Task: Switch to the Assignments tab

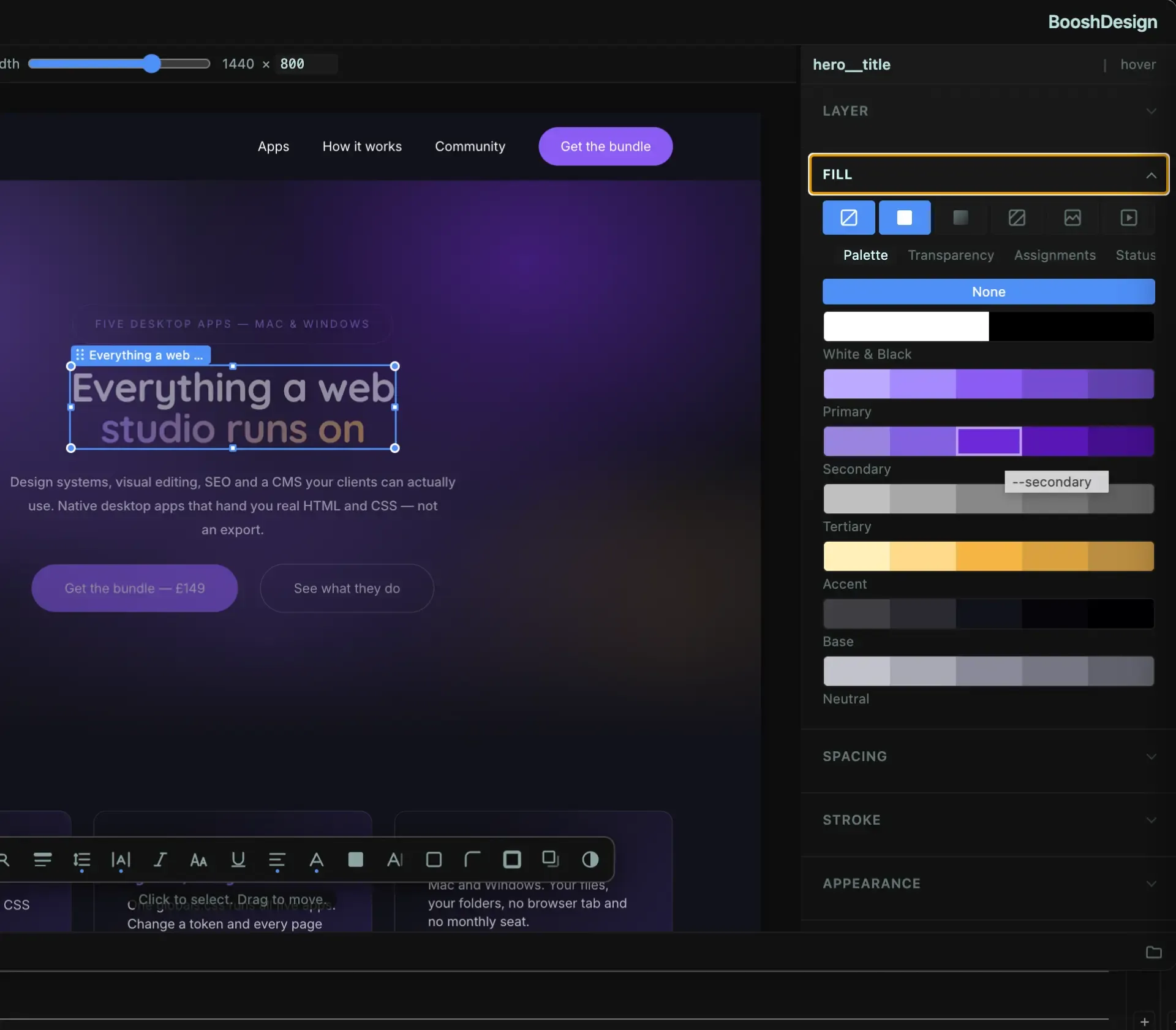Action: point(1054,255)
